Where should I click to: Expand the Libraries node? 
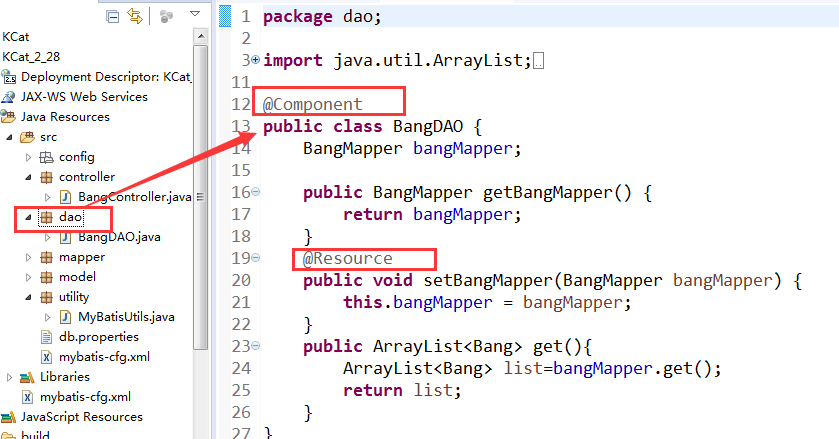[x=9, y=377]
